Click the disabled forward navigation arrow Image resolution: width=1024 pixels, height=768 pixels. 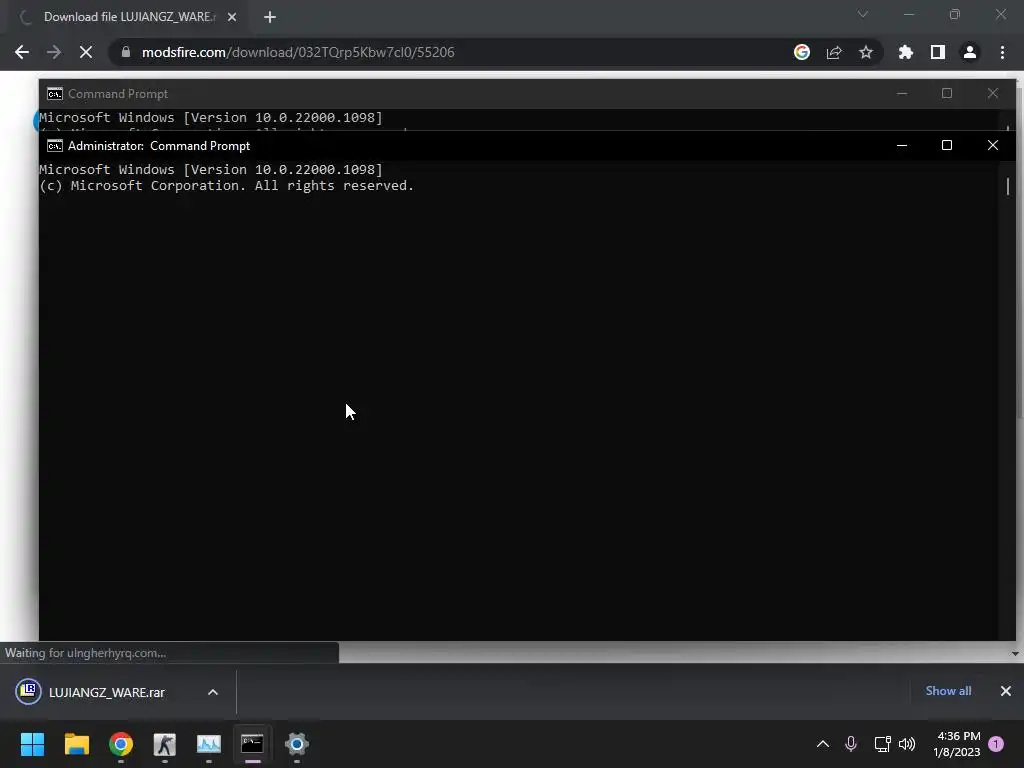click(54, 52)
